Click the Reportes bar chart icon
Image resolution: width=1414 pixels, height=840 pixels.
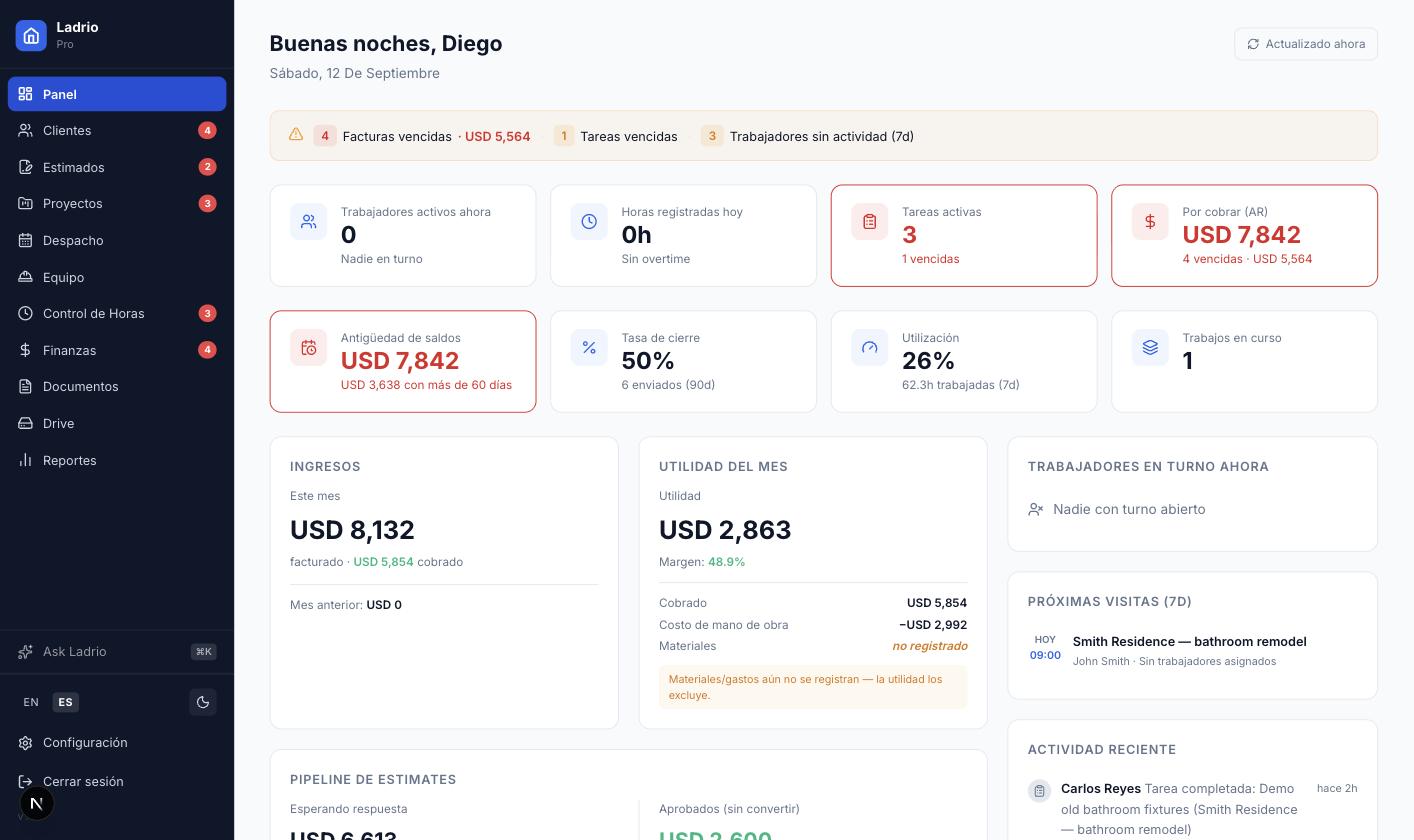coord(26,460)
